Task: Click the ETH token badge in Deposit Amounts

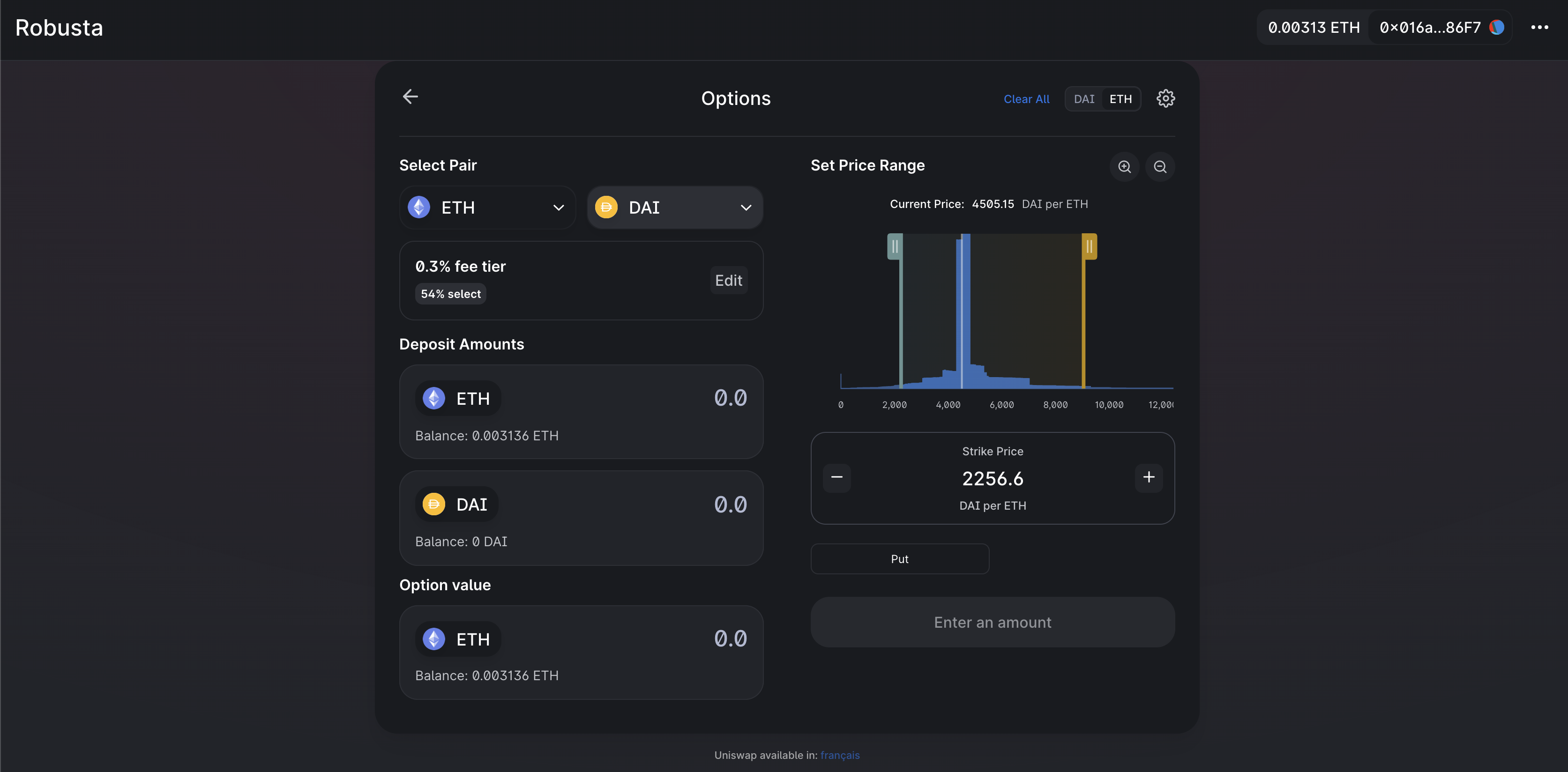Action: point(458,399)
